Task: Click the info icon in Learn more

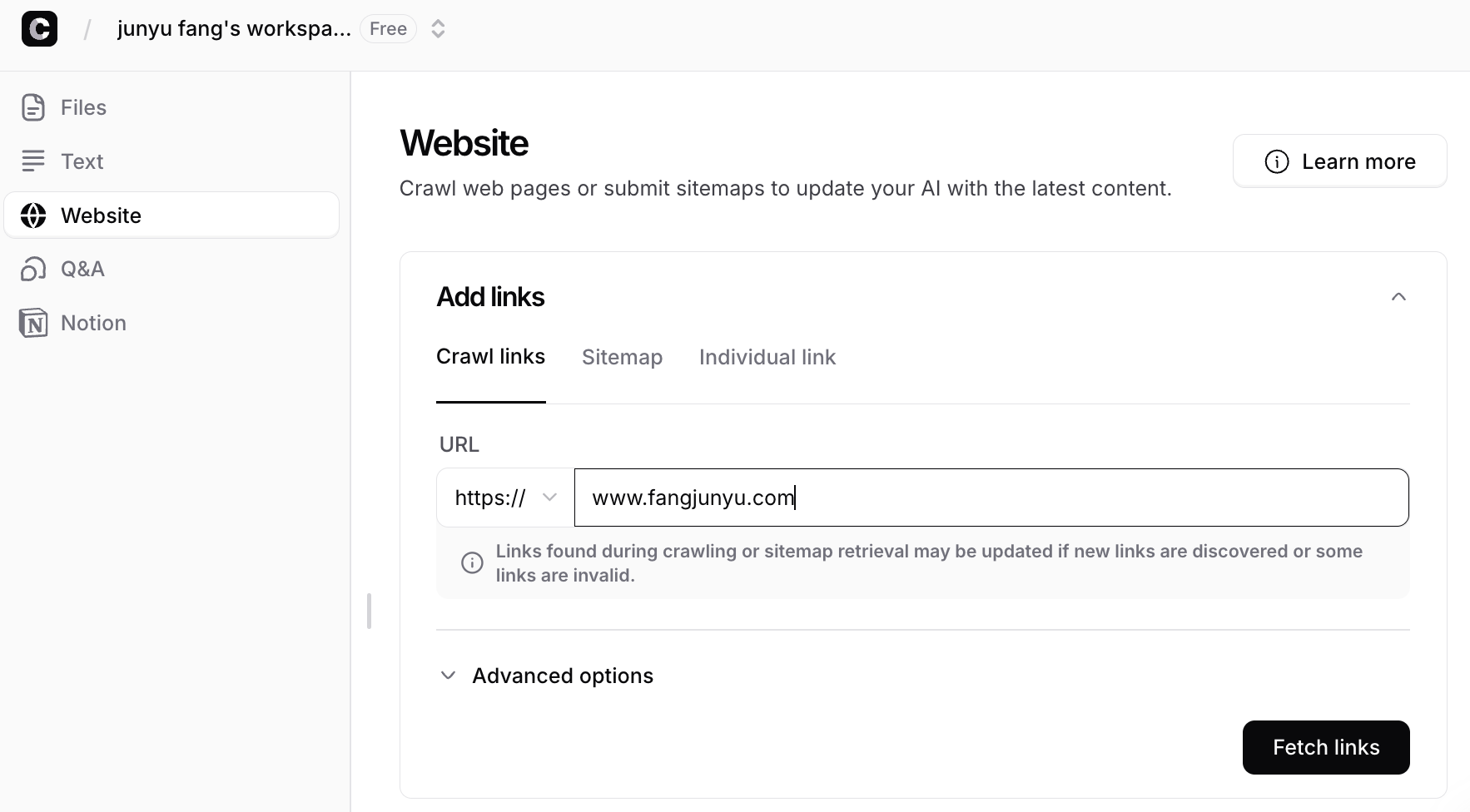Action: coord(1277,161)
